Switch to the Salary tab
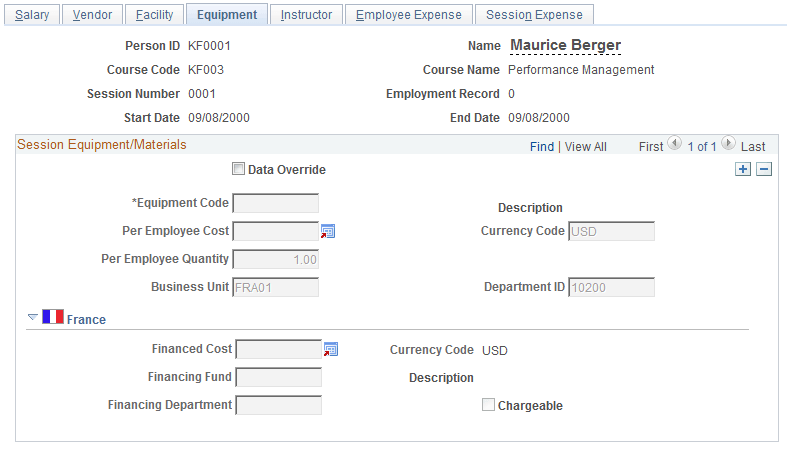Screen dimensions: 787x452 (32, 15)
